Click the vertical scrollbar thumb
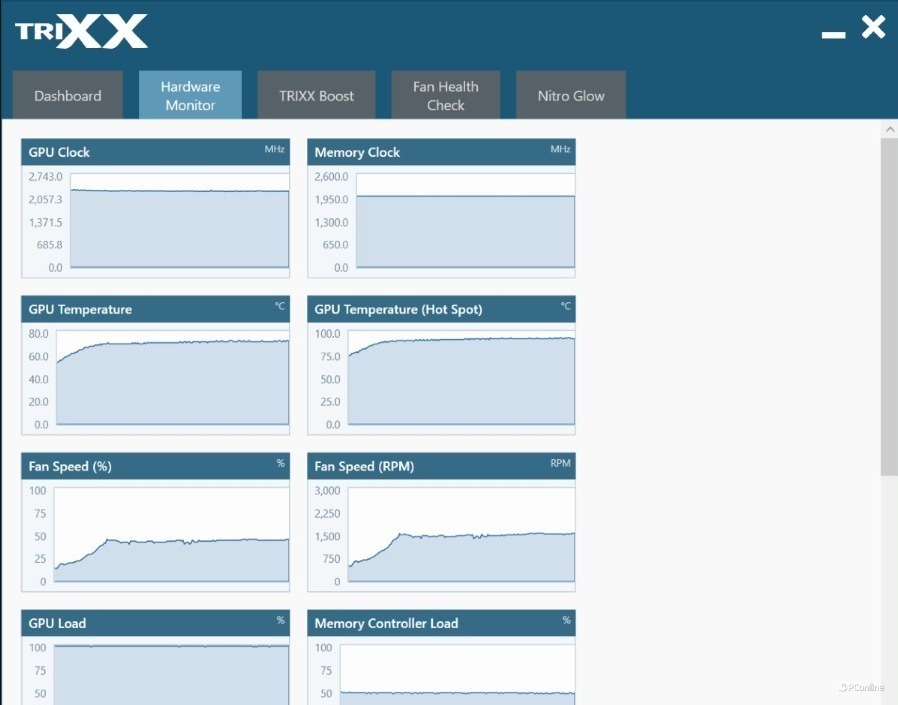This screenshot has height=705, width=898. 889,306
